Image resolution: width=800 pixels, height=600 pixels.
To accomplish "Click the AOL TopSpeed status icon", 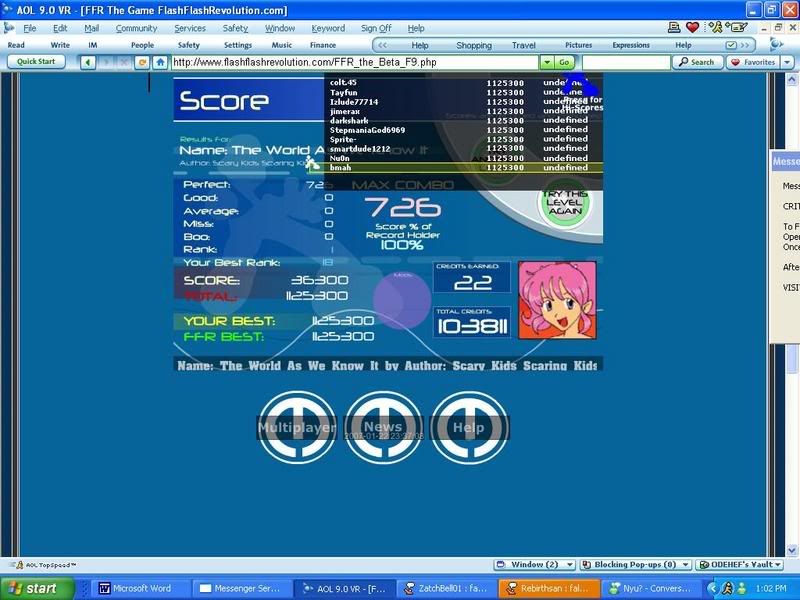I will 19,565.
